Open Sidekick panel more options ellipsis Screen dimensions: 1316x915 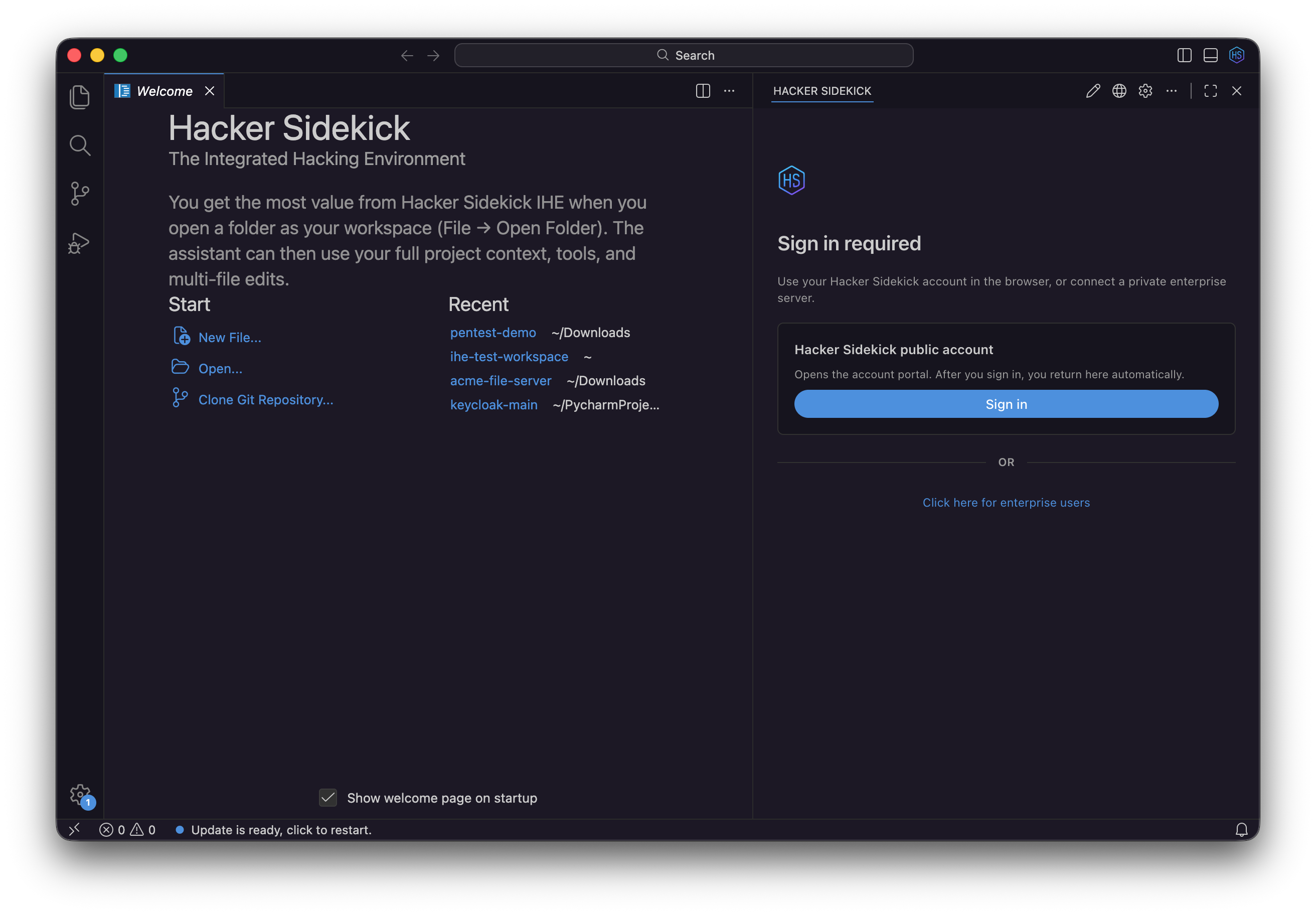coord(1171,91)
